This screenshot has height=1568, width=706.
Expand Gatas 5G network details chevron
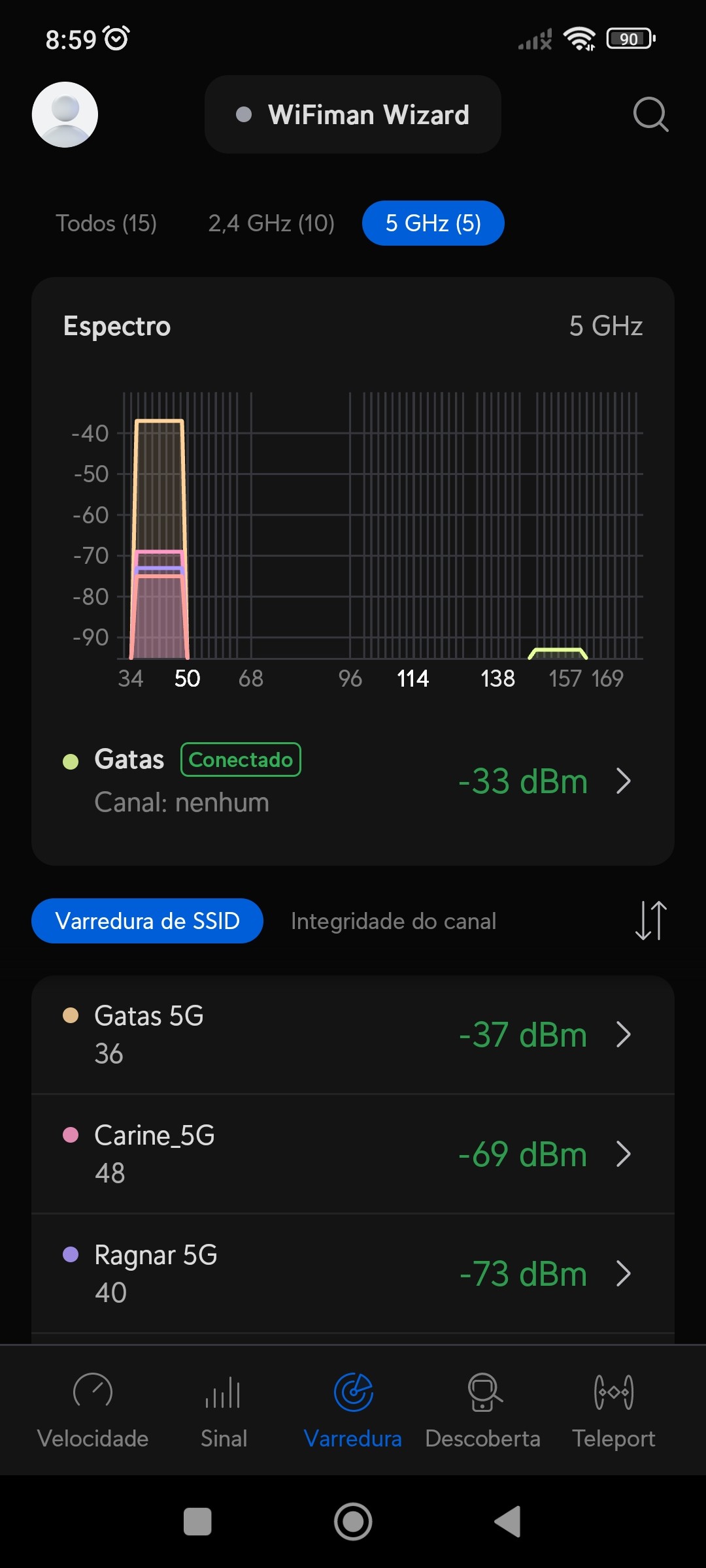(x=624, y=1034)
